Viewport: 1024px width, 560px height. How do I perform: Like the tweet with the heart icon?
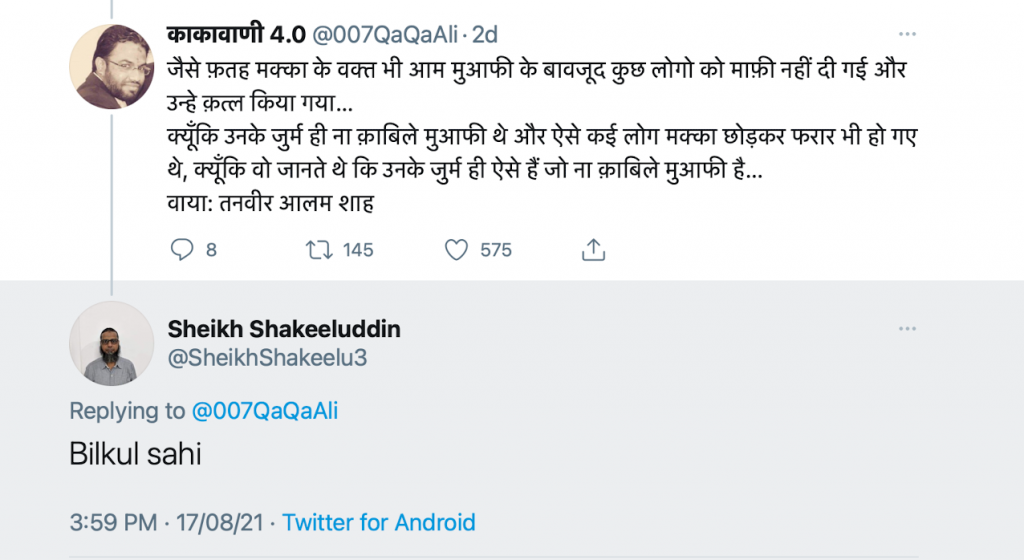click(456, 249)
